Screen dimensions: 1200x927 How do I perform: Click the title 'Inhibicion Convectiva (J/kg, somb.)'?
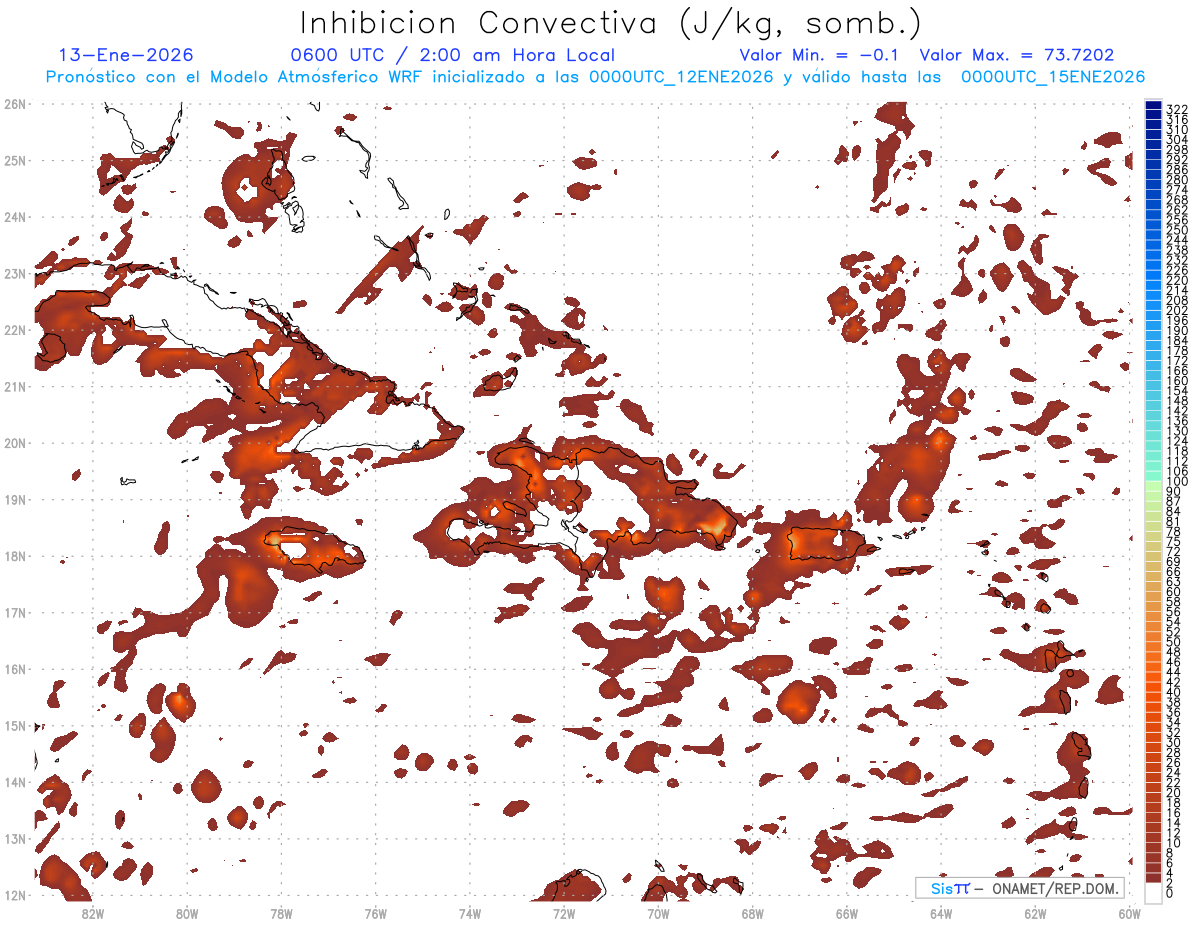[x=611, y=23]
